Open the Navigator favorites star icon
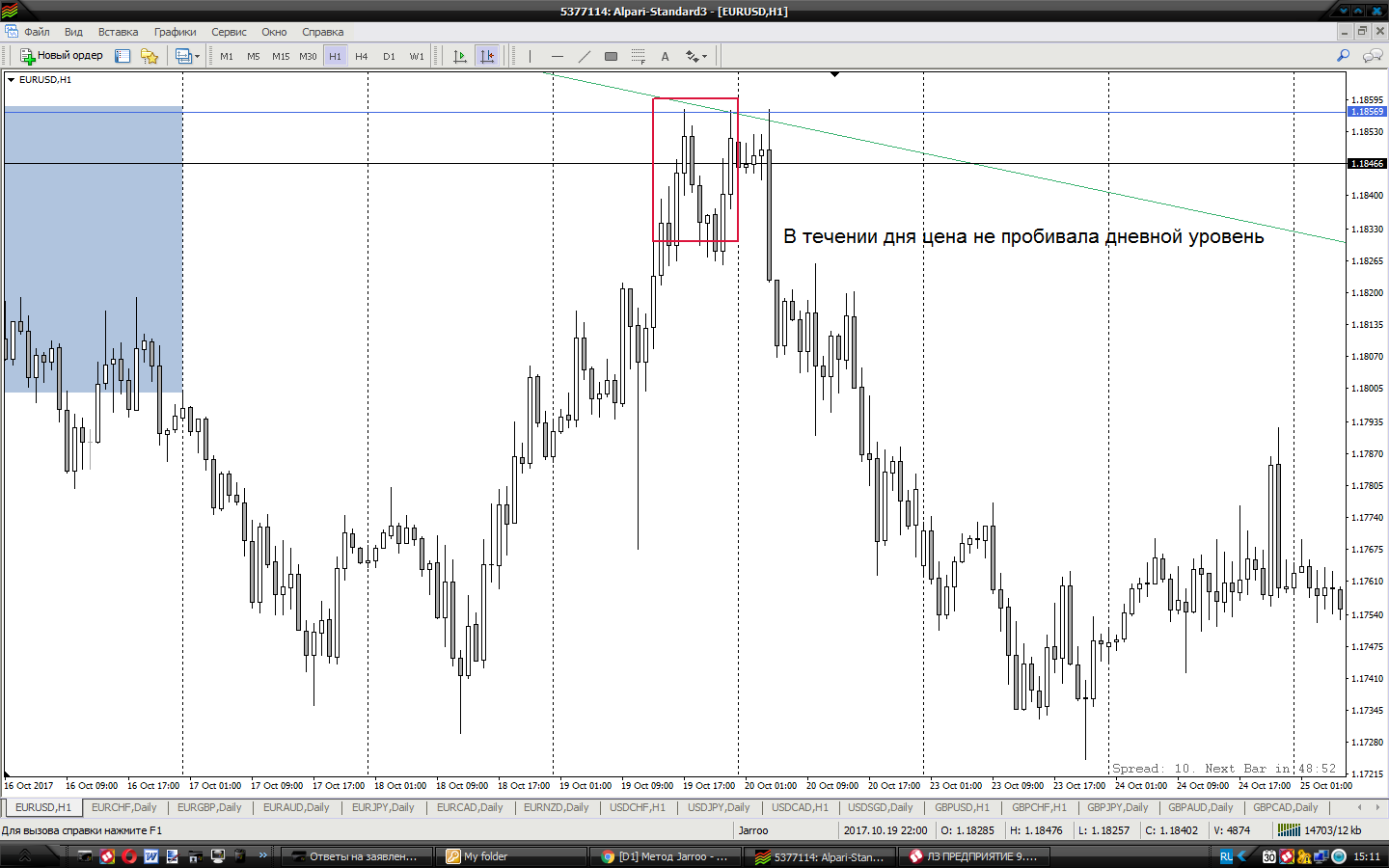The height and width of the screenshot is (868, 1389). click(150, 56)
